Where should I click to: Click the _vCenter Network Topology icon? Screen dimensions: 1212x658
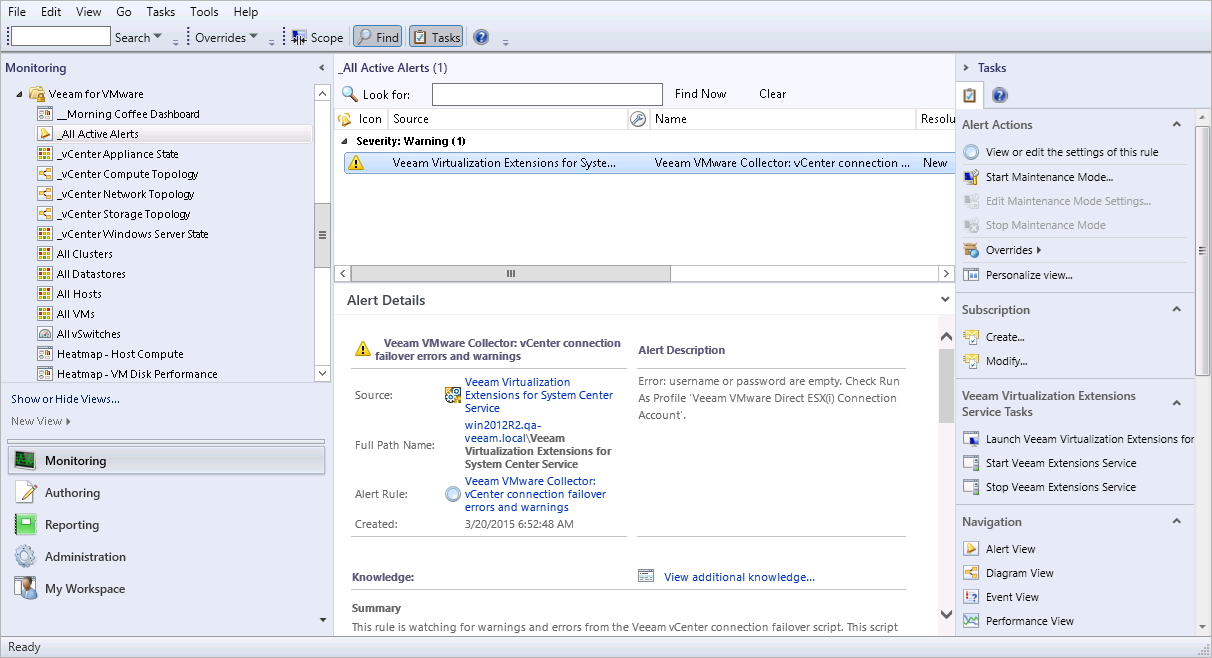tap(45, 194)
